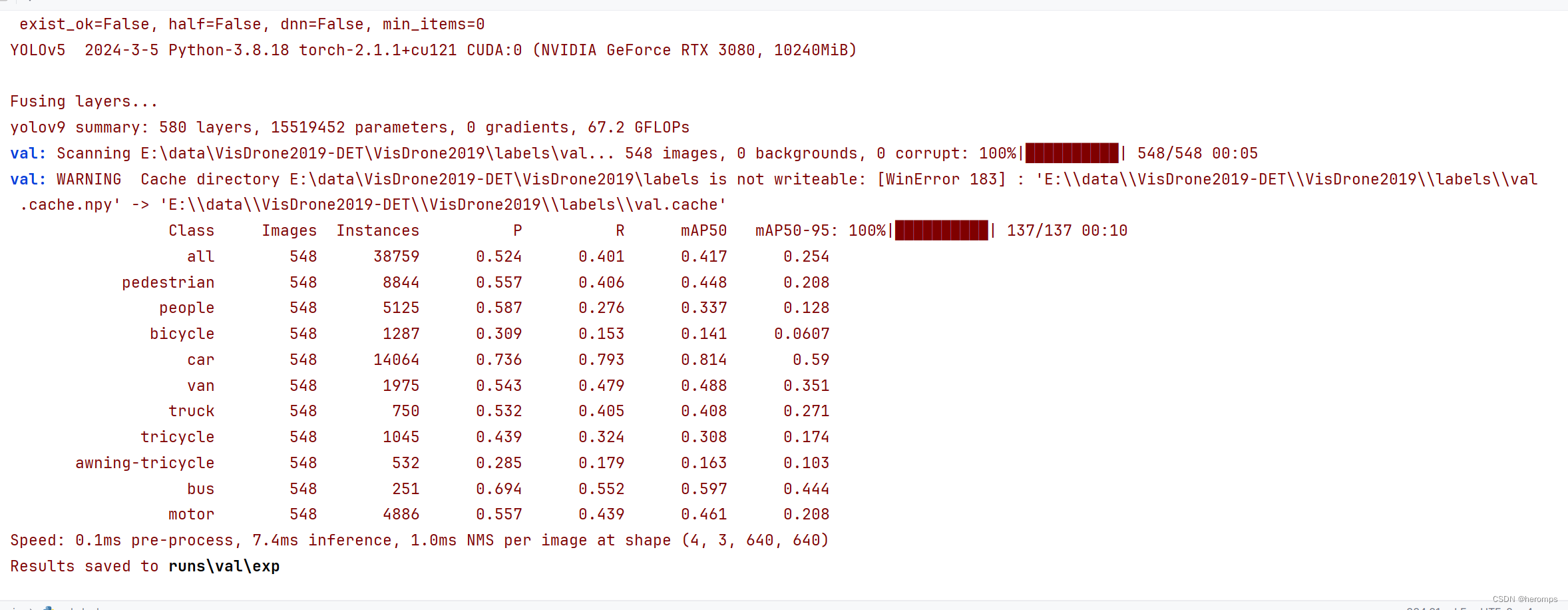Click the 'P' column header
This screenshot has width=1568, height=610.
click(517, 230)
